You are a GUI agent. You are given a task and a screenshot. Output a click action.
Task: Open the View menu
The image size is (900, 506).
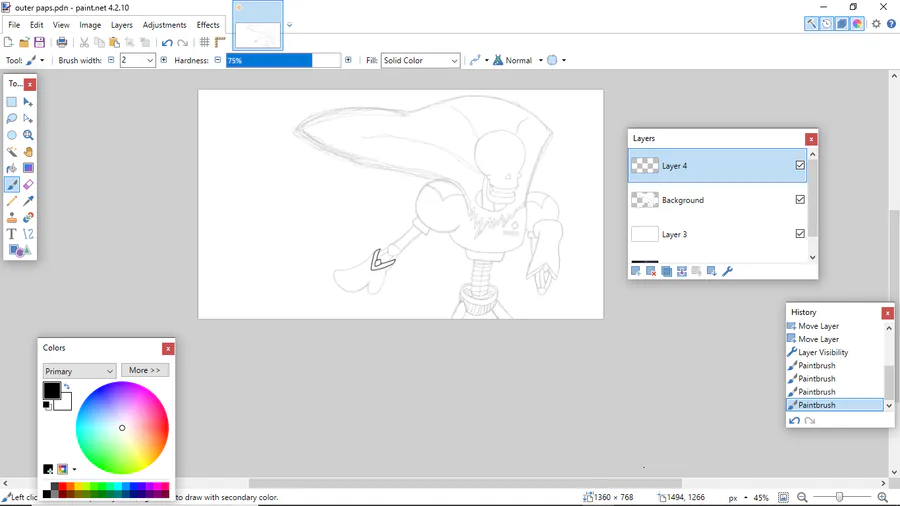(x=61, y=25)
